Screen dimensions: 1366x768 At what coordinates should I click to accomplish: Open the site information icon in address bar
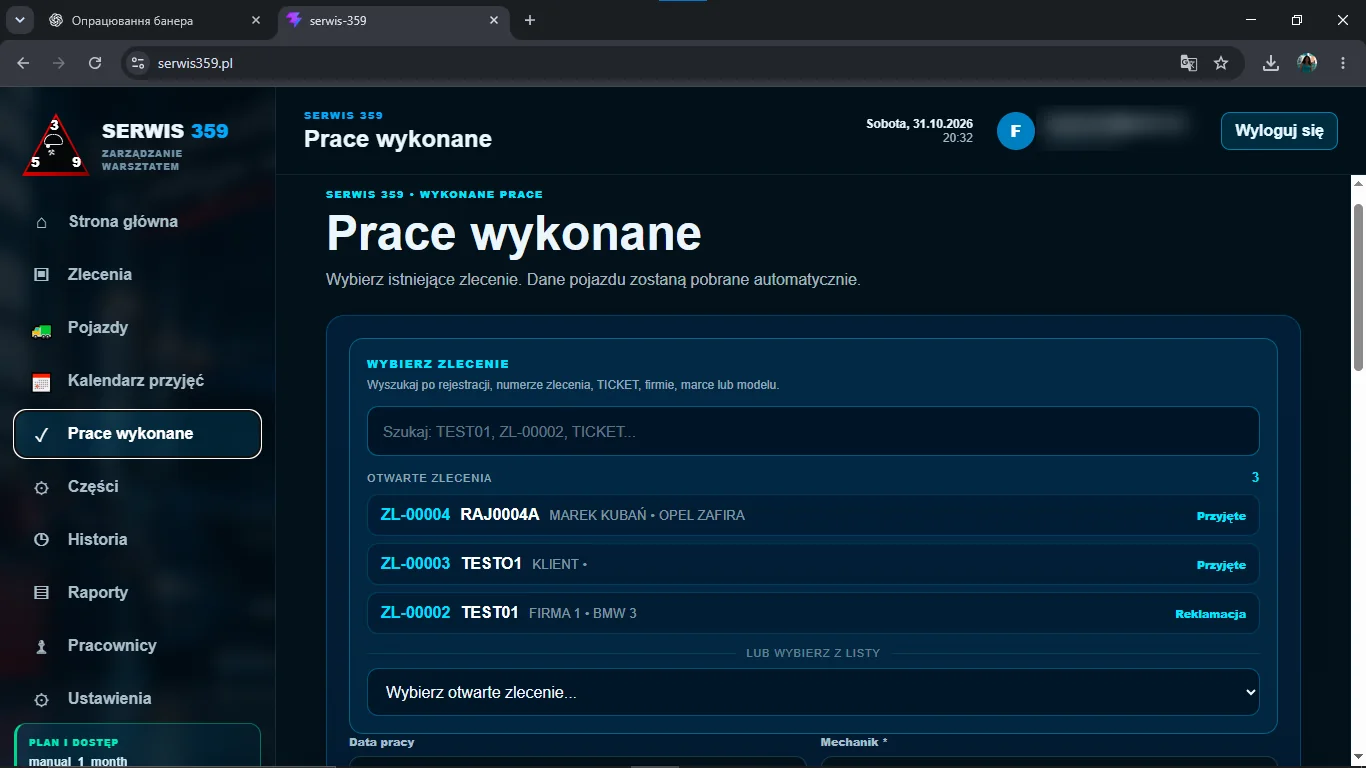click(x=139, y=63)
